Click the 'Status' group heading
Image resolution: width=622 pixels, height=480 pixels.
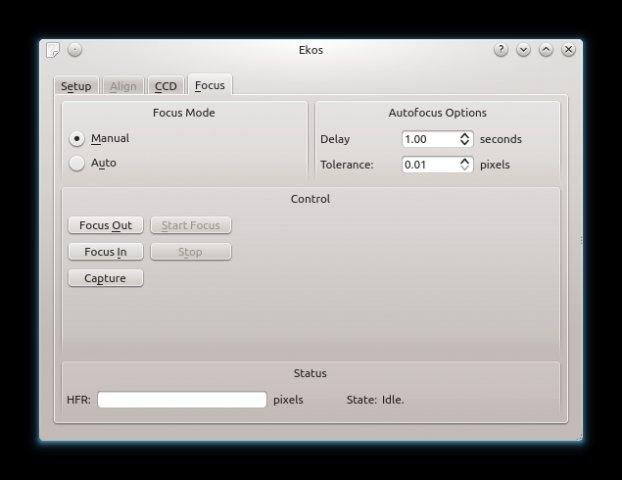pos(310,373)
